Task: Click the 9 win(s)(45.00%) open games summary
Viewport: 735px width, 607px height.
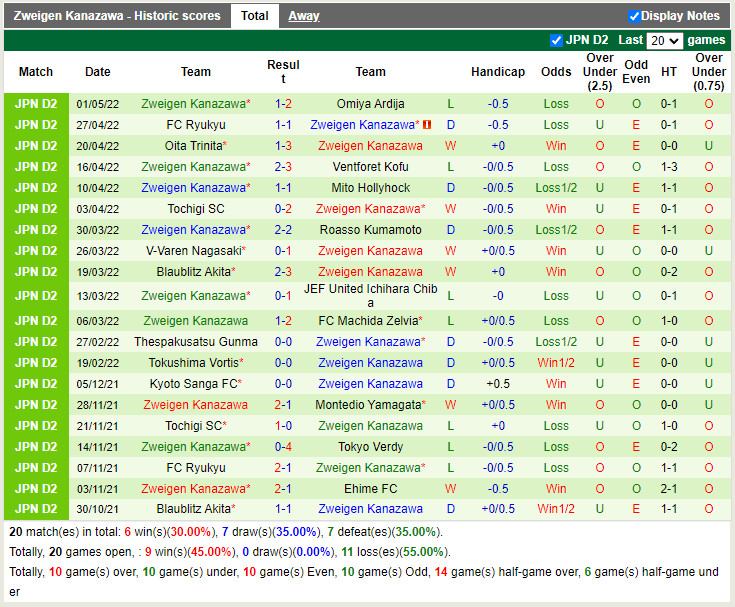Action: pyautogui.click(x=190, y=552)
